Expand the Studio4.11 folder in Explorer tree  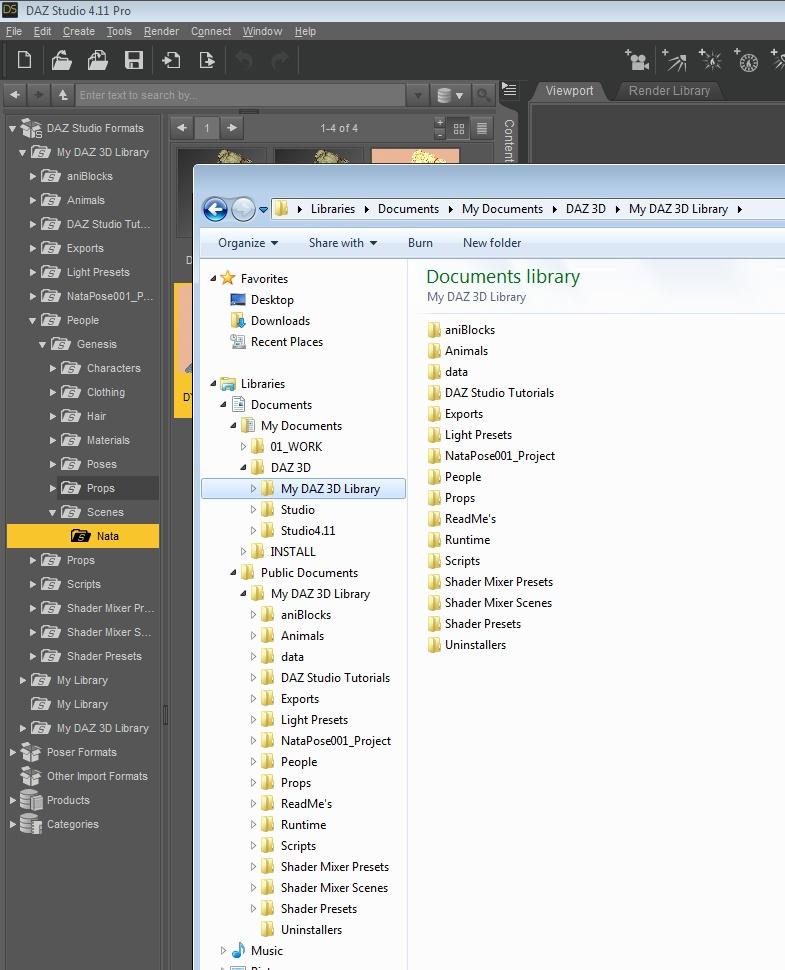coord(253,530)
